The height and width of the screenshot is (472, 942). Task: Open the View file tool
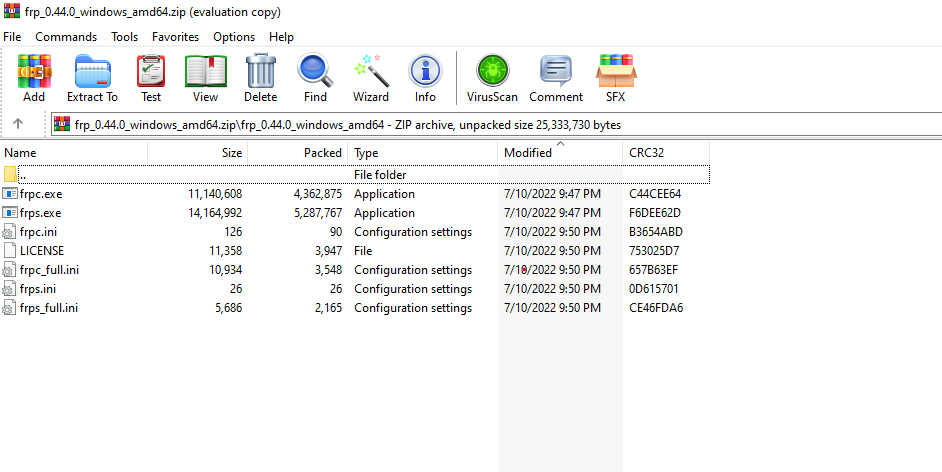click(x=205, y=71)
